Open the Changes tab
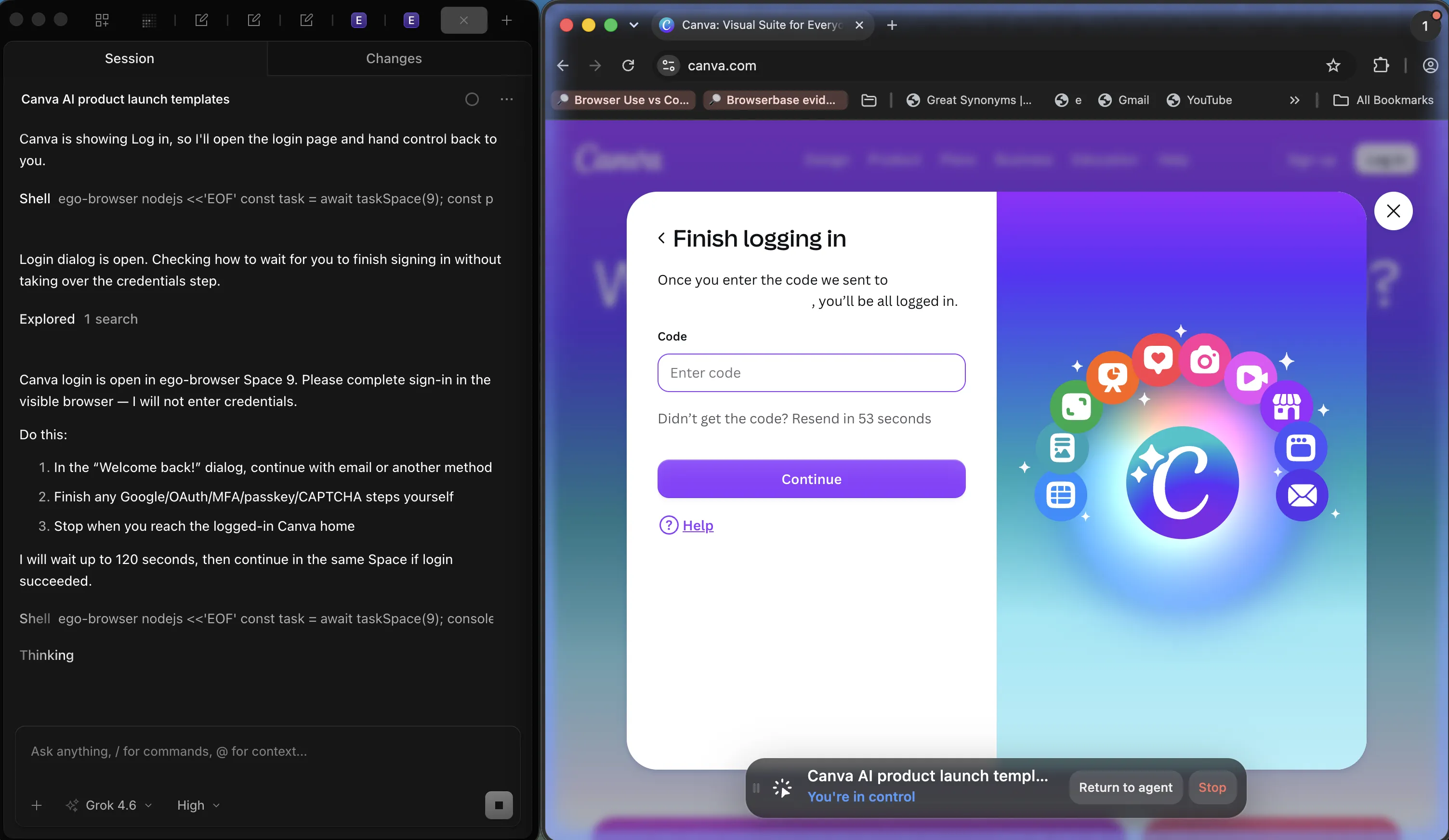The image size is (1449, 840). [394, 58]
